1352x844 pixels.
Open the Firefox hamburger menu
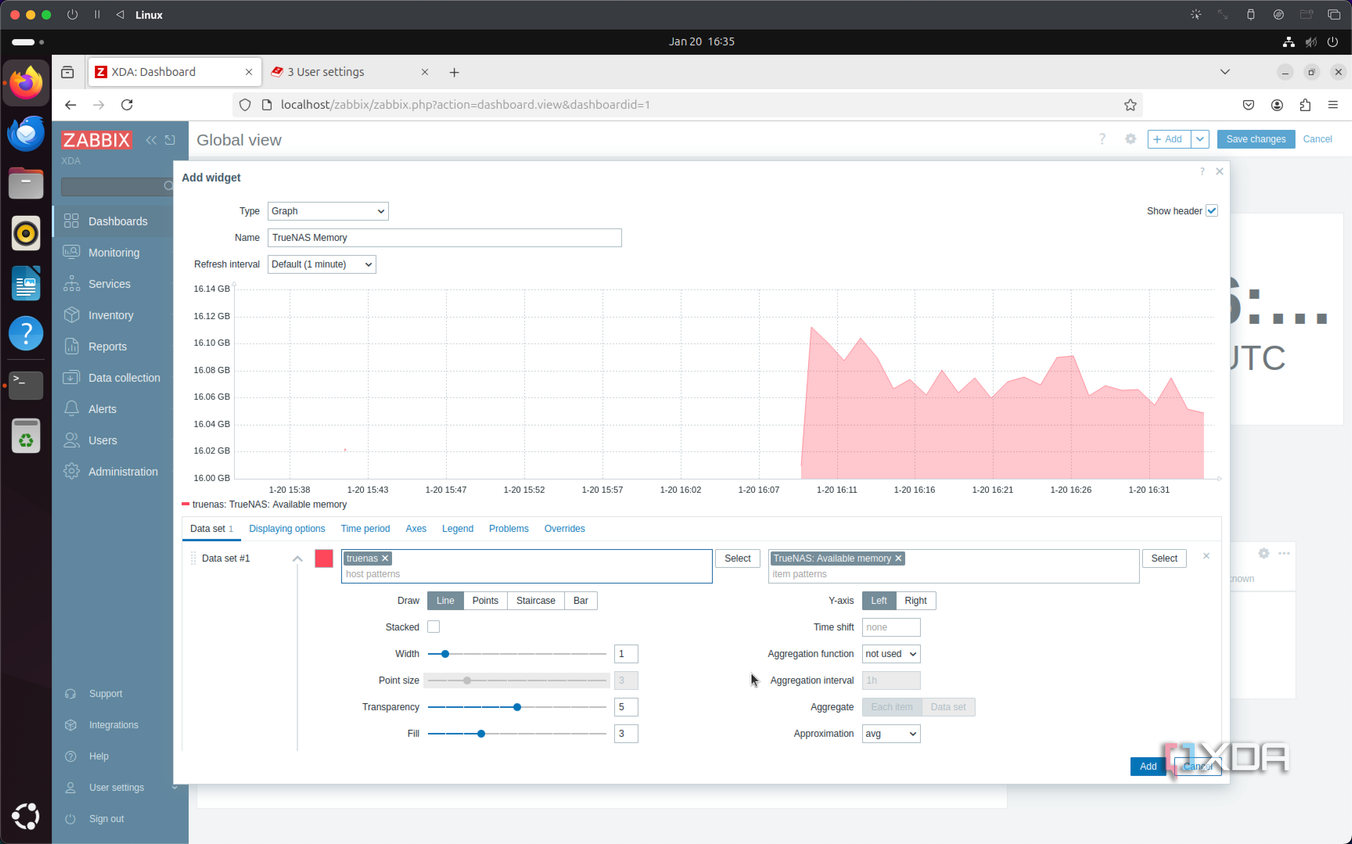coord(1333,105)
